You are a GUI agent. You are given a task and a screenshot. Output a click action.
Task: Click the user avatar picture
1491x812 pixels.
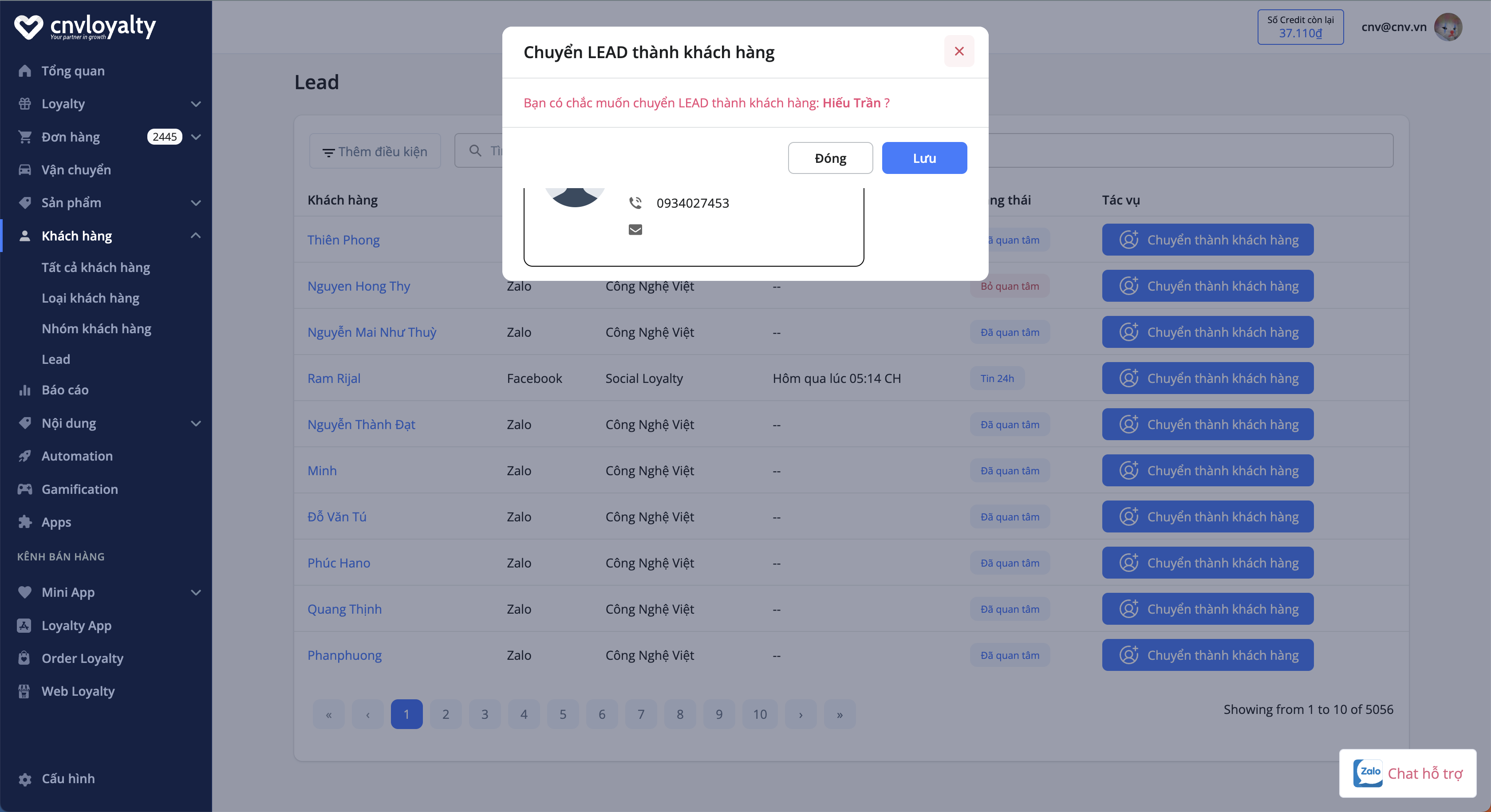(x=1448, y=27)
